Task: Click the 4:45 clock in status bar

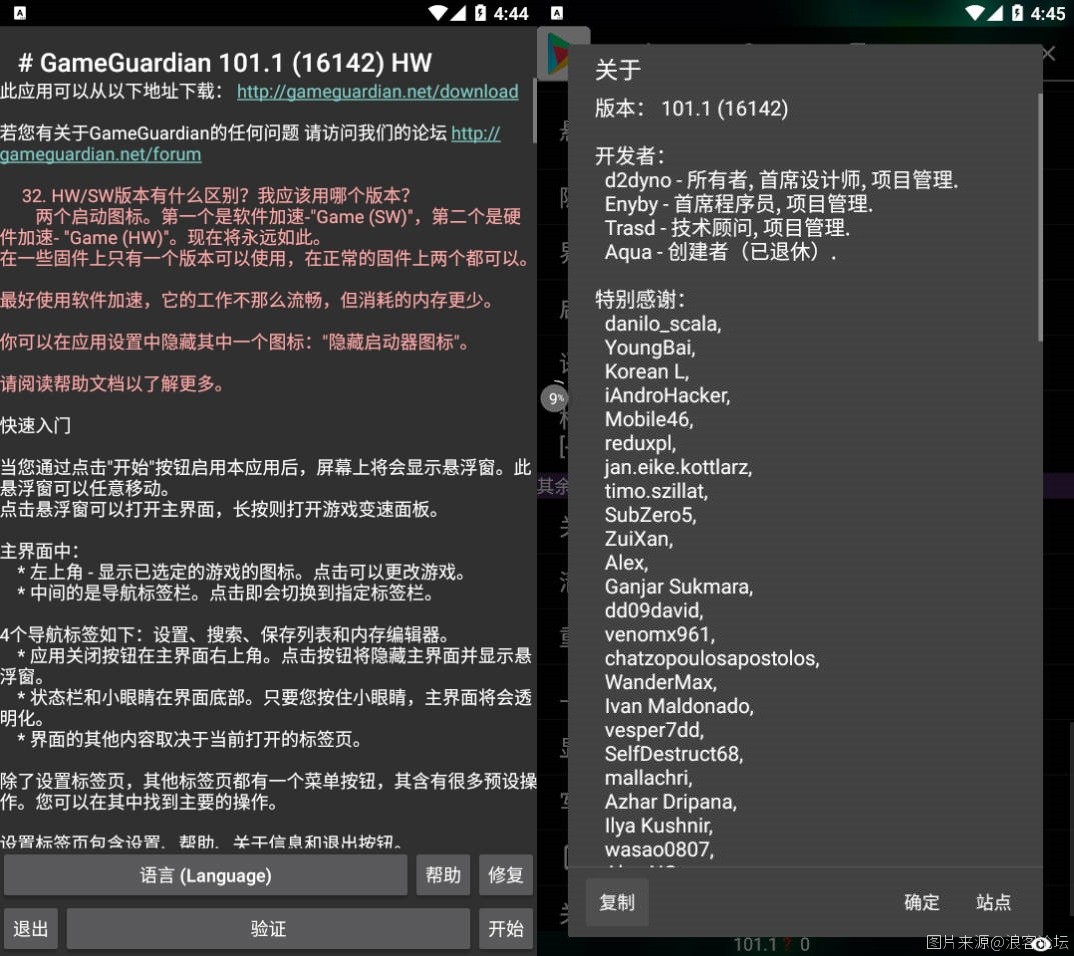Action: pyautogui.click(x=1048, y=13)
